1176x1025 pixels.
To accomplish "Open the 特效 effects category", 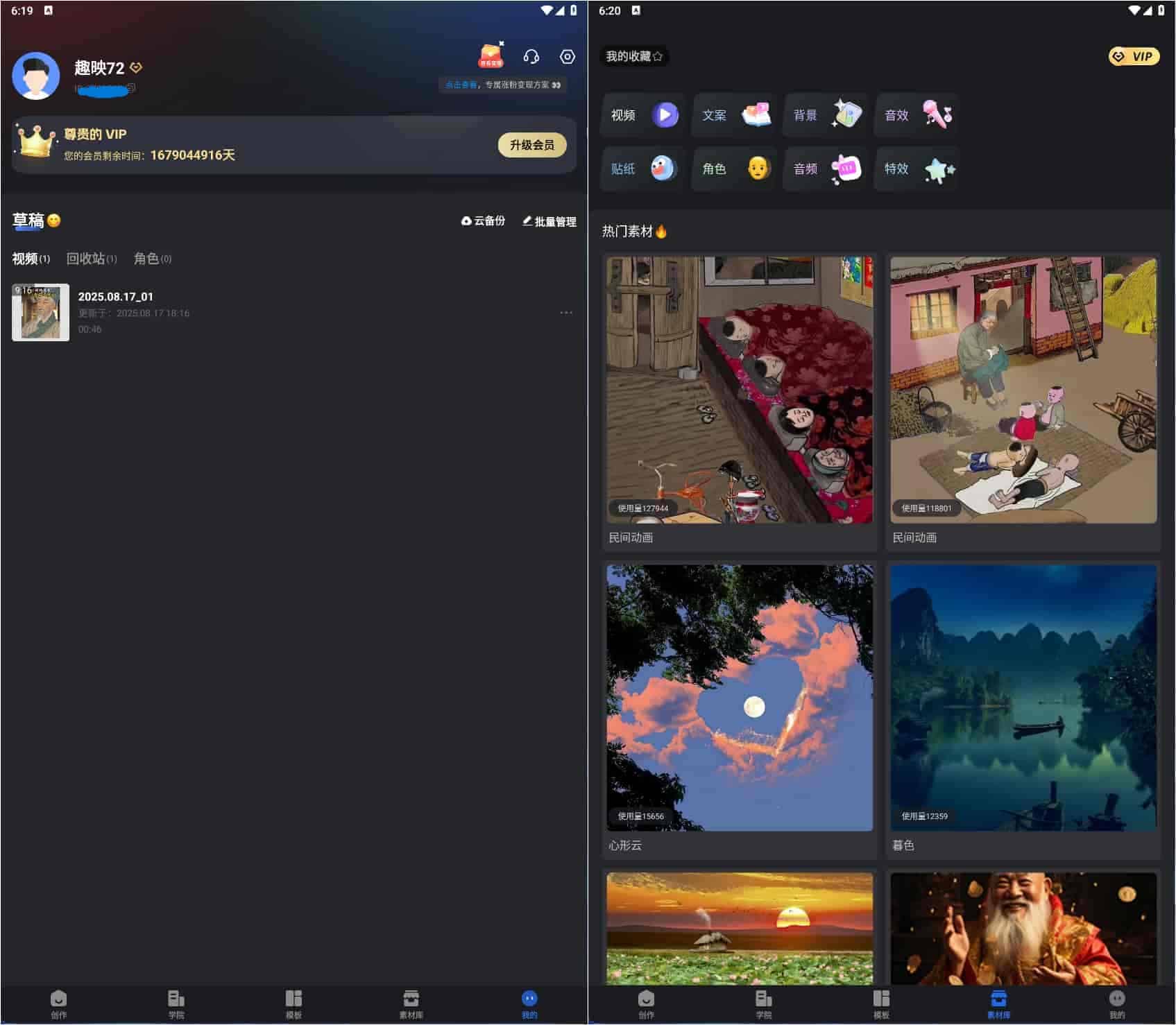I will coord(917,169).
